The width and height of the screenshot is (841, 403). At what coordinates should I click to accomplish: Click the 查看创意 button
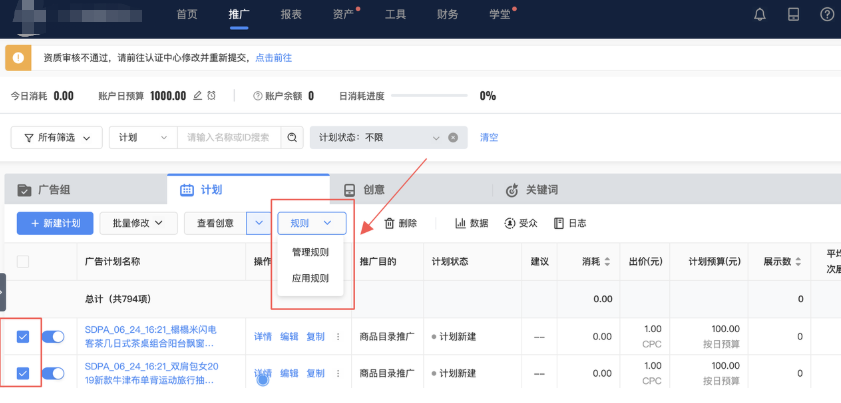215,223
